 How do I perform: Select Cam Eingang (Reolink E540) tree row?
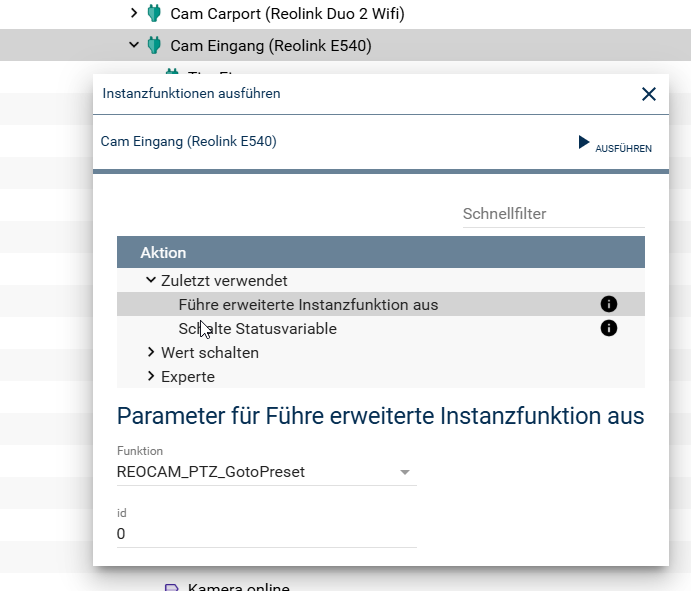point(271,45)
